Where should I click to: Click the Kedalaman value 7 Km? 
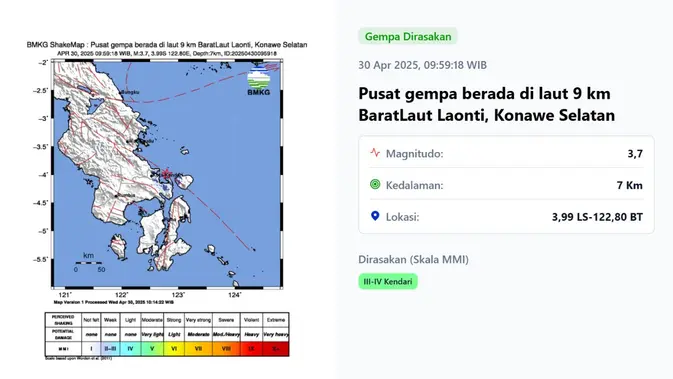(x=630, y=185)
